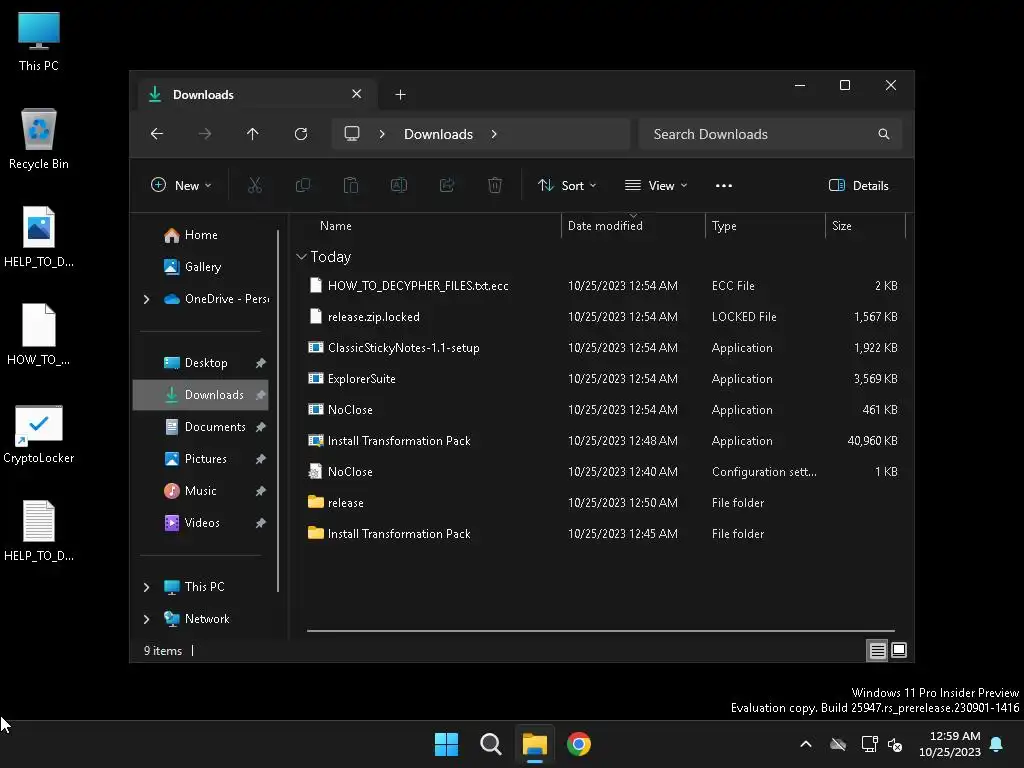Open the Sort dropdown
Image resolution: width=1024 pixels, height=768 pixels.
coord(567,185)
